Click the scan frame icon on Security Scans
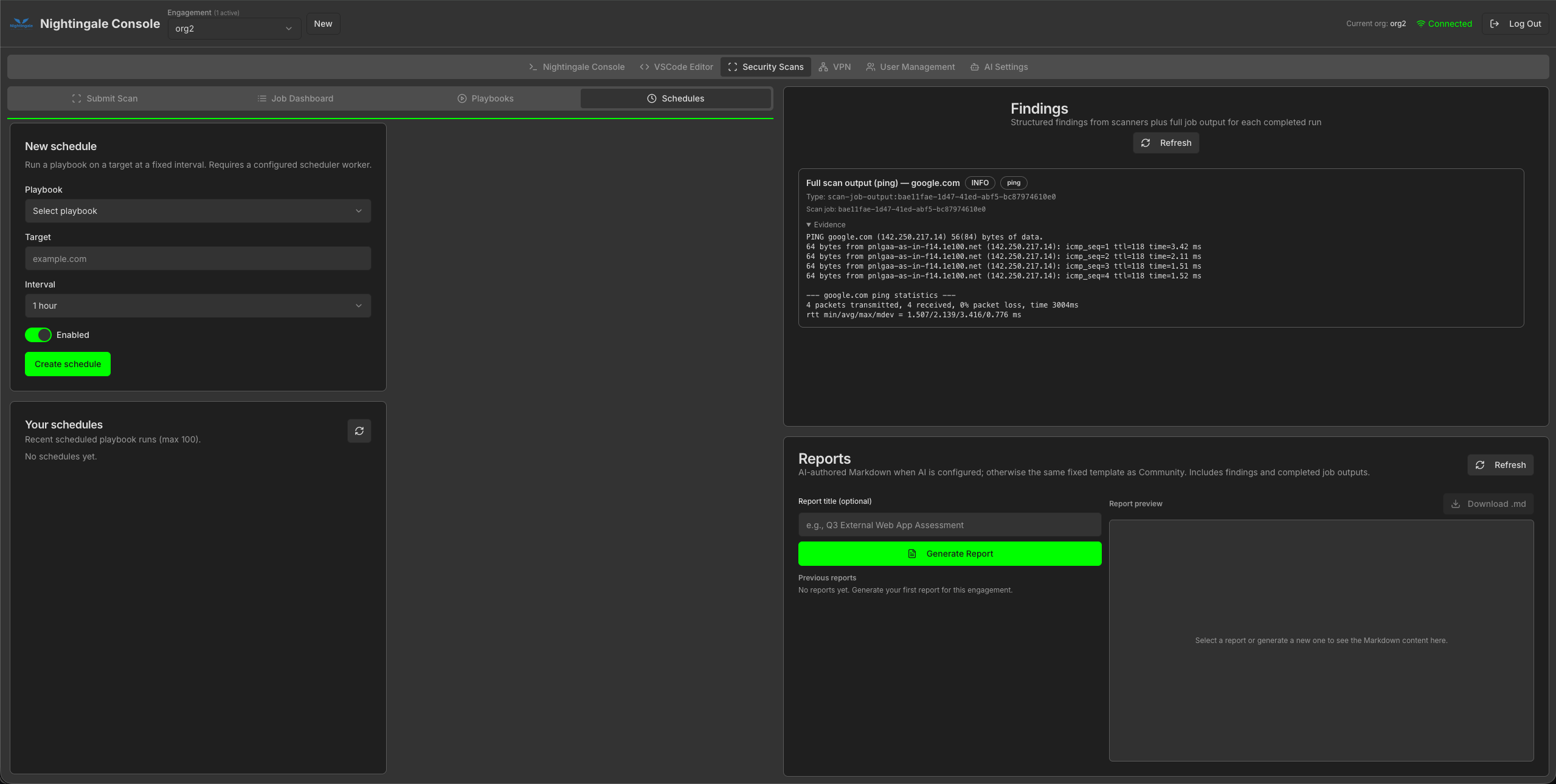The image size is (1556, 784). (733, 67)
